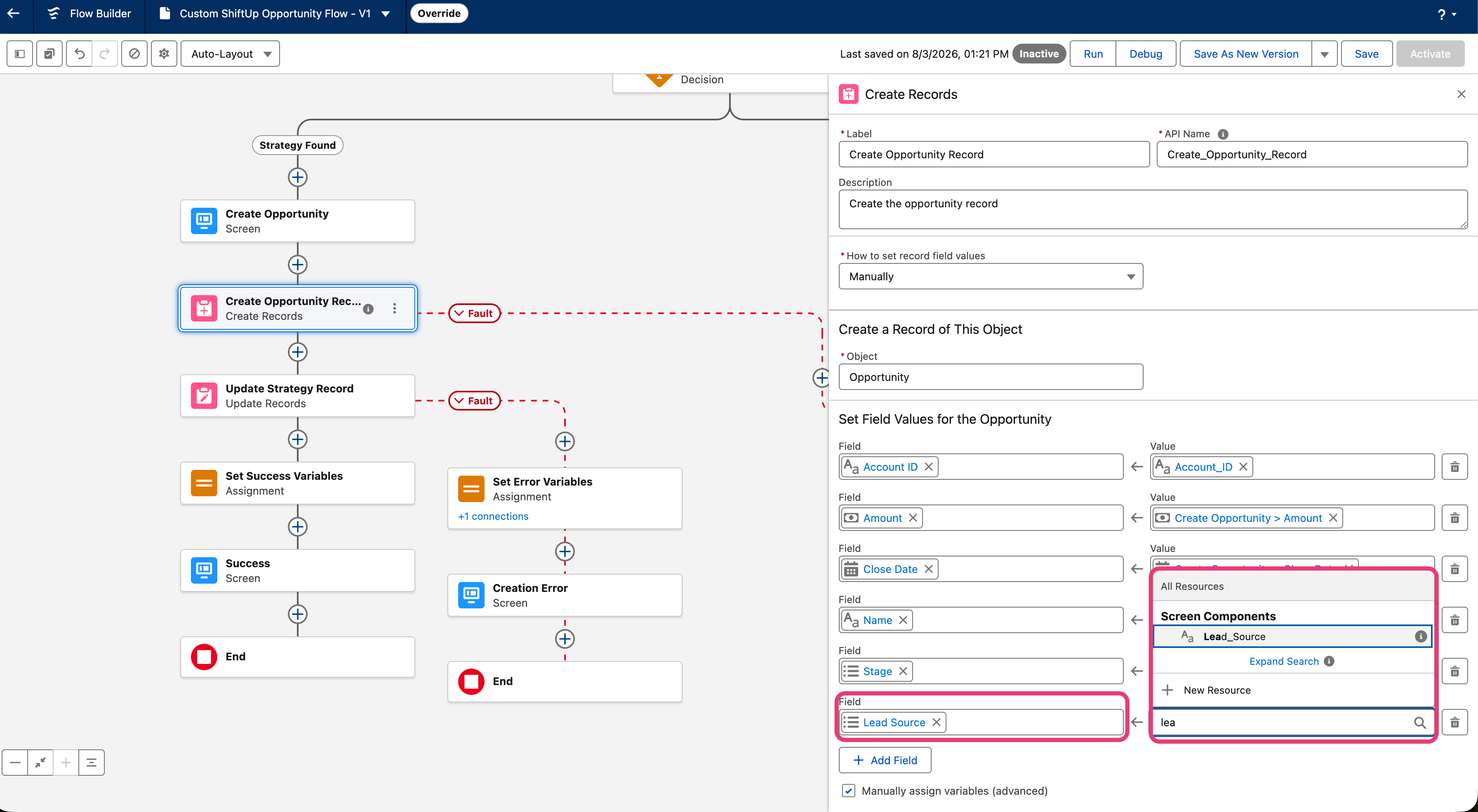The height and width of the screenshot is (812, 1478).
Task: Click Expand Search link
Action: [1284, 661]
